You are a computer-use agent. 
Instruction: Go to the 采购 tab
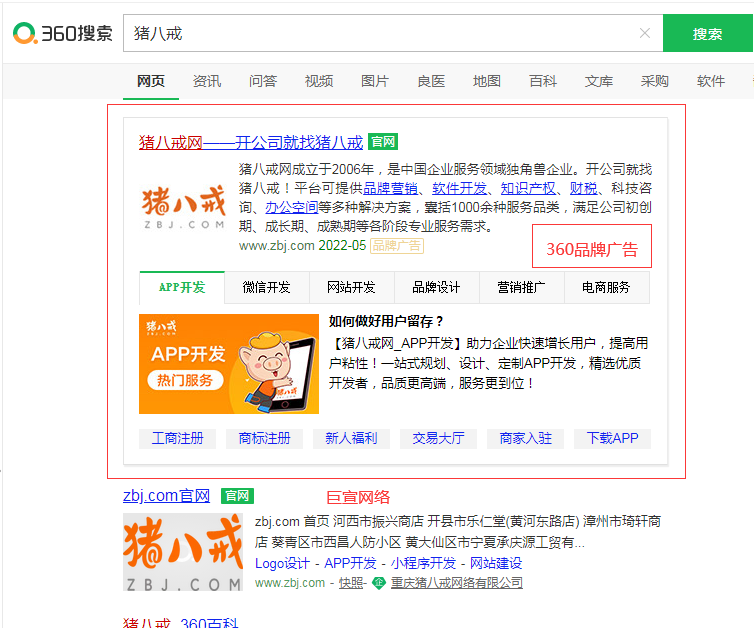click(654, 81)
